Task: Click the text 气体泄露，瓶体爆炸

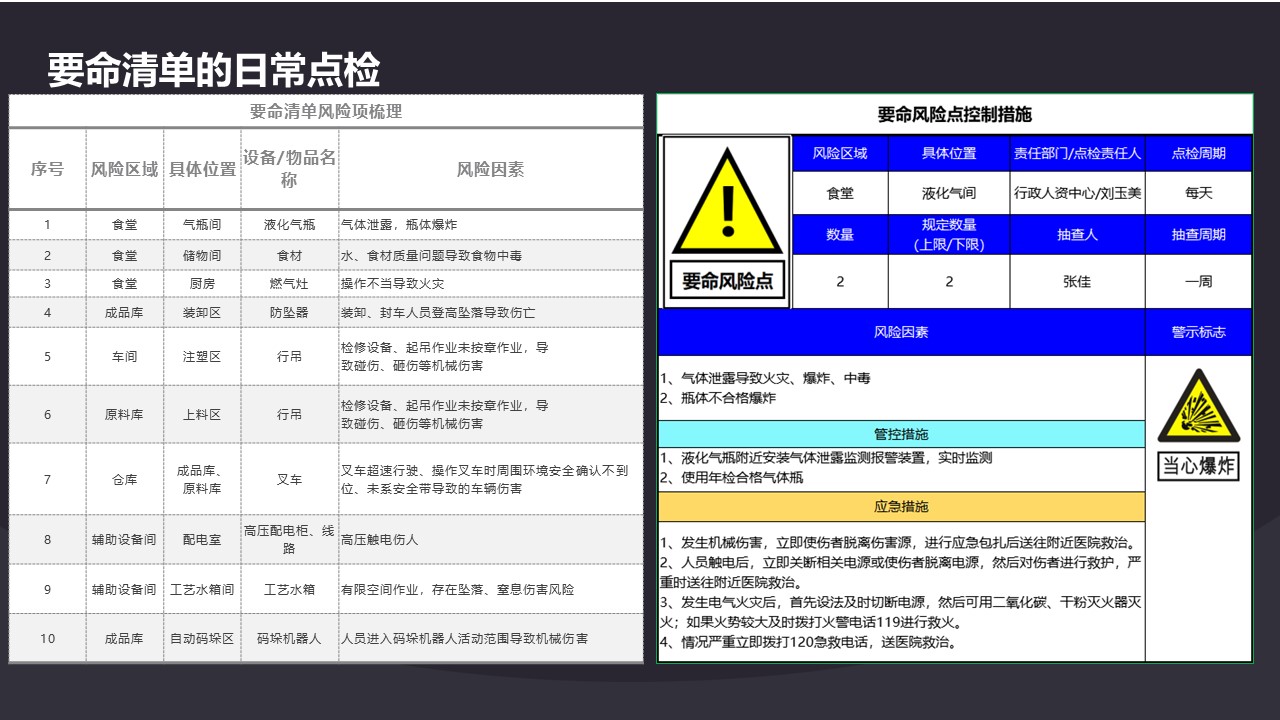Action: pyautogui.click(x=399, y=225)
